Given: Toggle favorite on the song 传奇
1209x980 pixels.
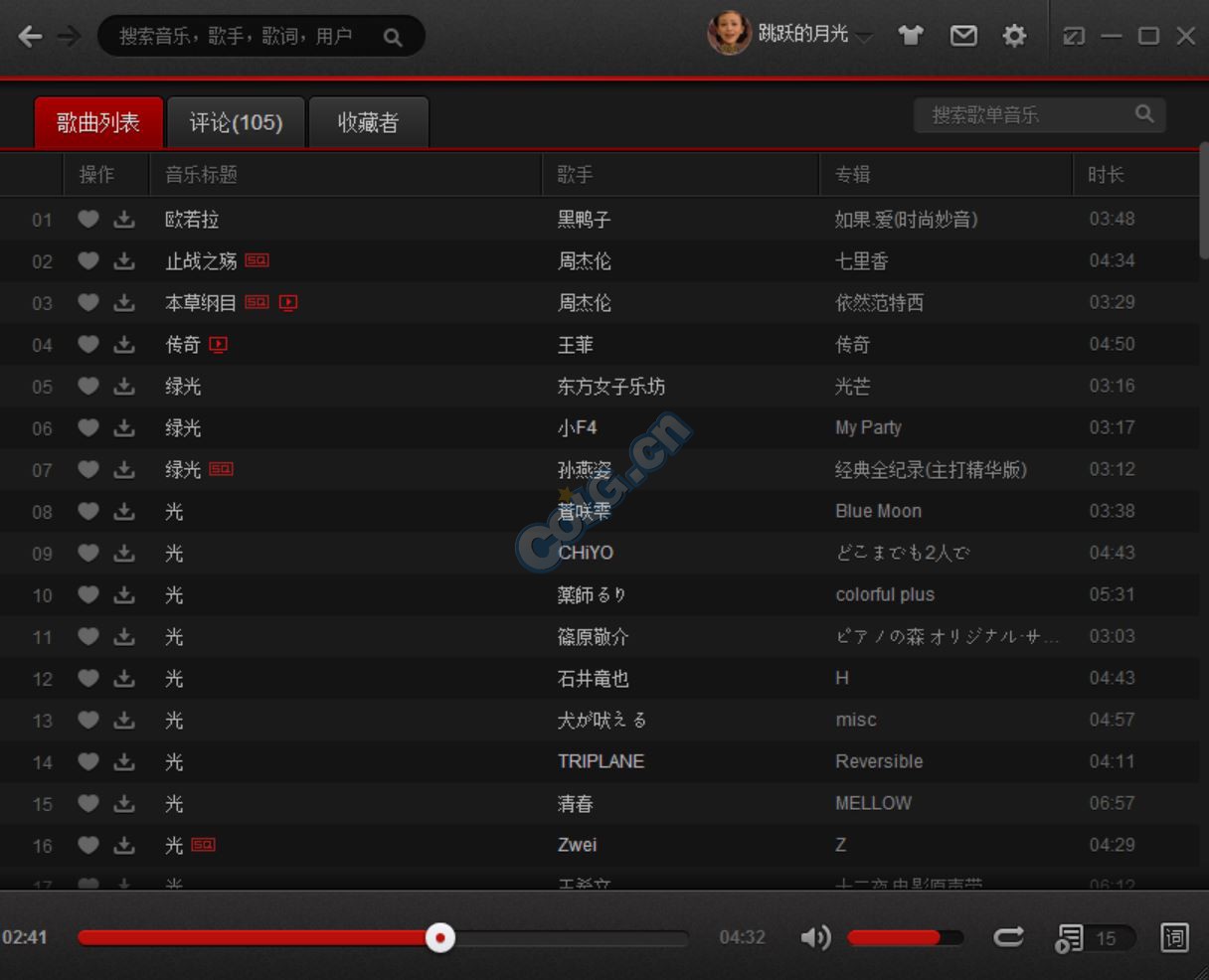Looking at the screenshot, I should [x=88, y=344].
